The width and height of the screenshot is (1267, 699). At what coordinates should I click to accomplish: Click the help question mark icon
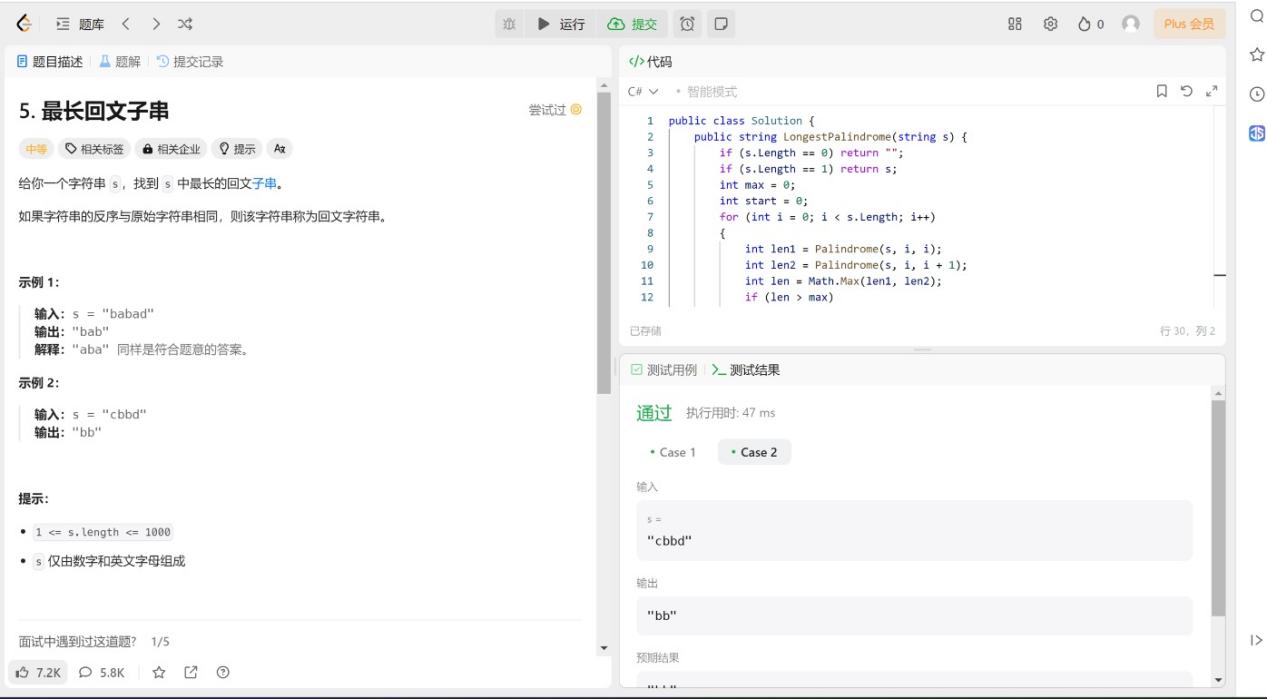(x=223, y=672)
